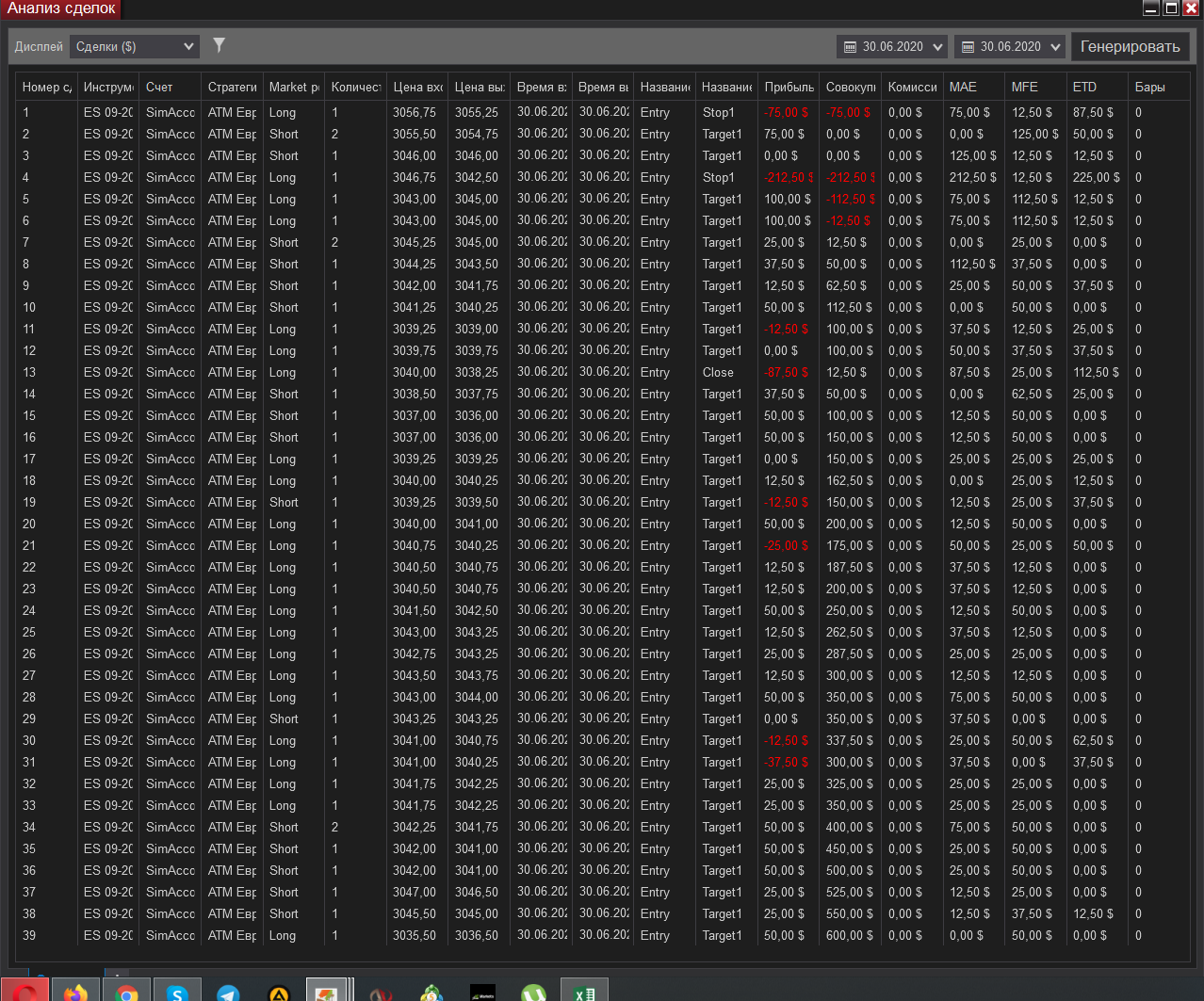Image resolution: width=1204 pixels, height=1001 pixels.
Task: Select exit price cell 3046,50
Action: [x=477, y=892]
